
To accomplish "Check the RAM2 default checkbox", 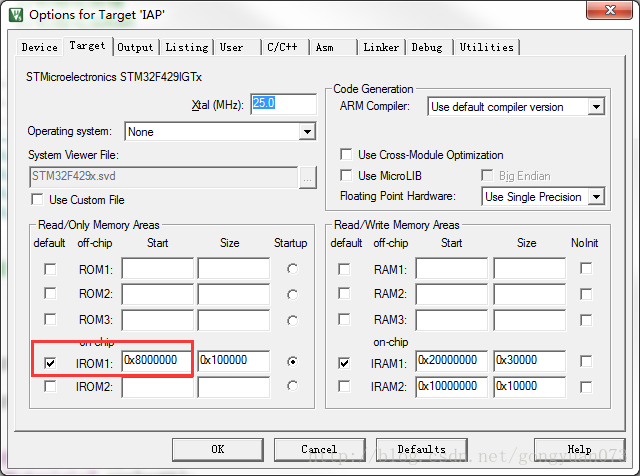I will (x=344, y=294).
